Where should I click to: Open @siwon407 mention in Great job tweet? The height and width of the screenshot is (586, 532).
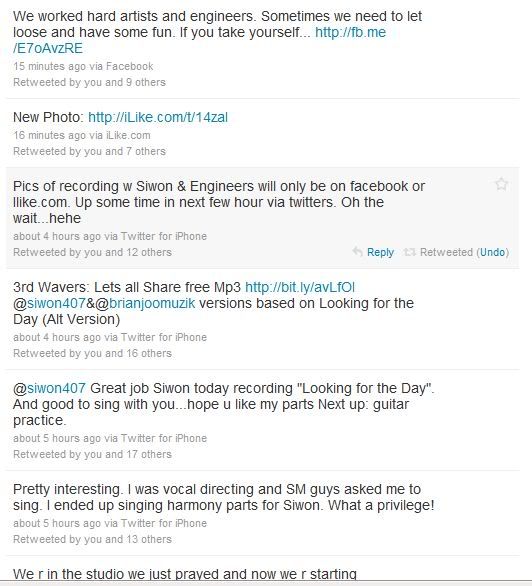49,388
